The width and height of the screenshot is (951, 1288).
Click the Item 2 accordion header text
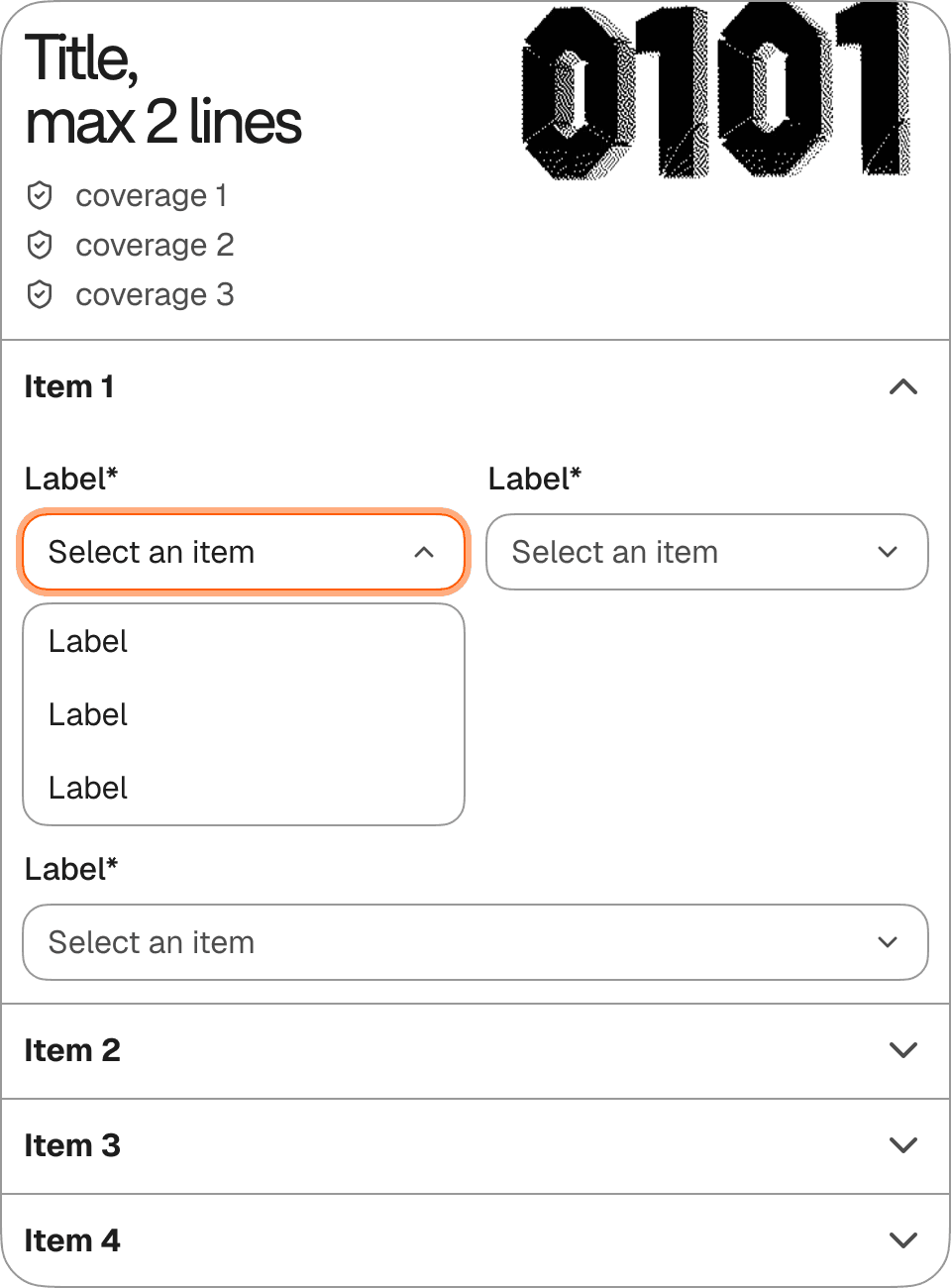point(72,1050)
